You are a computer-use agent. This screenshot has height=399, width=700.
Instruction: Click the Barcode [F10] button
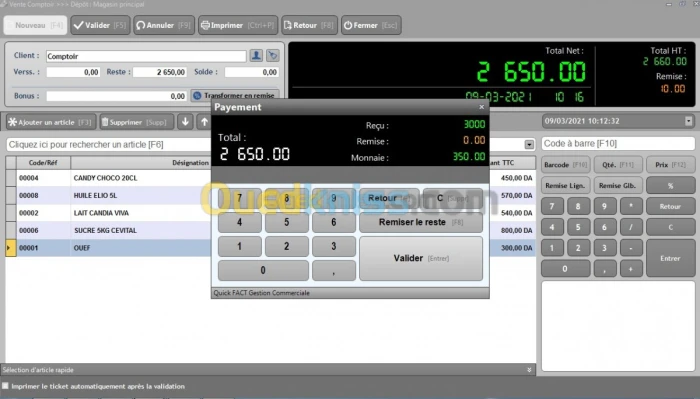(x=566, y=165)
